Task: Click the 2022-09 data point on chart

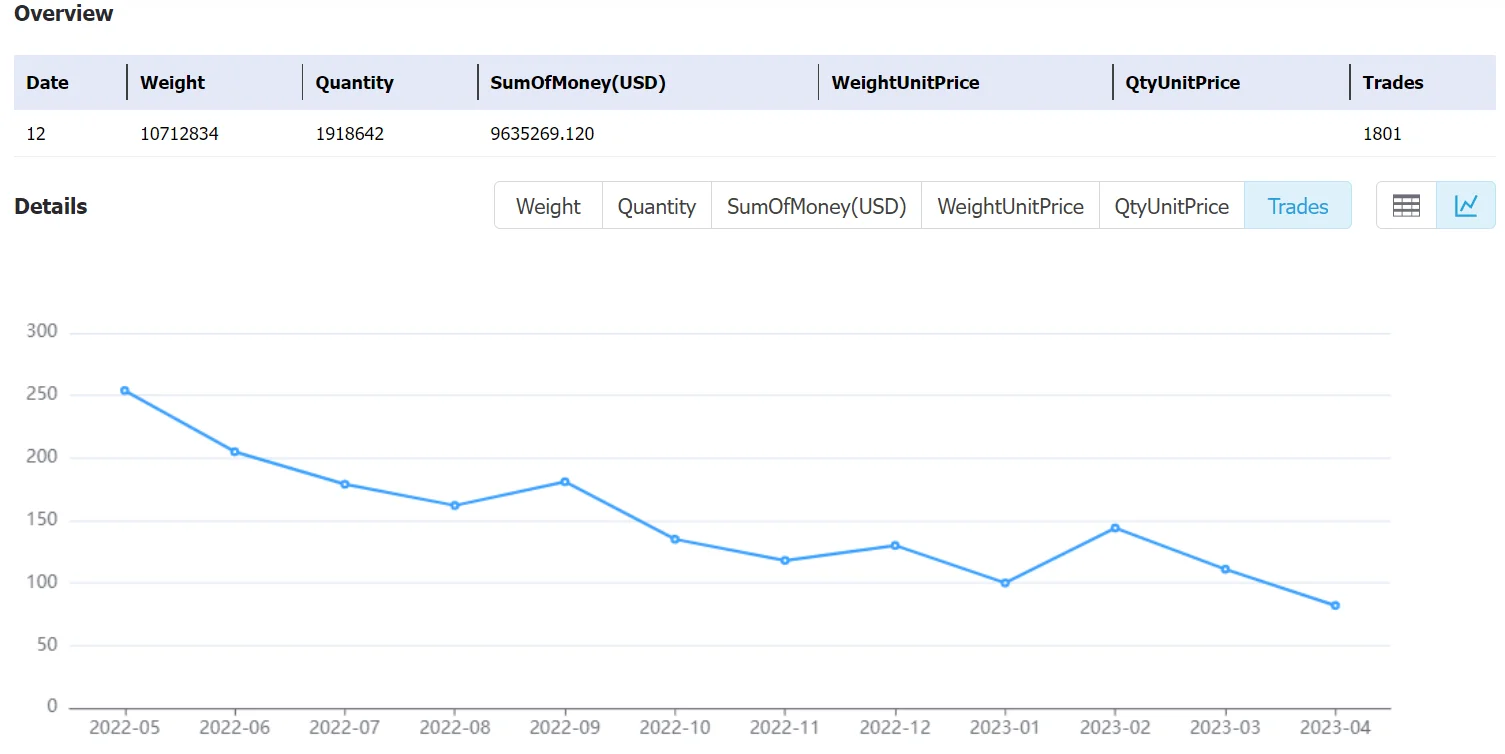Action: coord(565,482)
